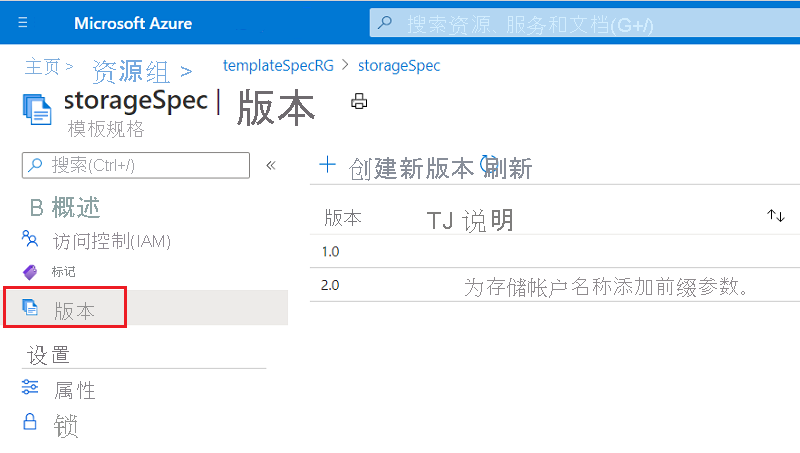This screenshot has height=453, width=800.
Task: Click the 属性 sliders icon
Action: coord(30,387)
